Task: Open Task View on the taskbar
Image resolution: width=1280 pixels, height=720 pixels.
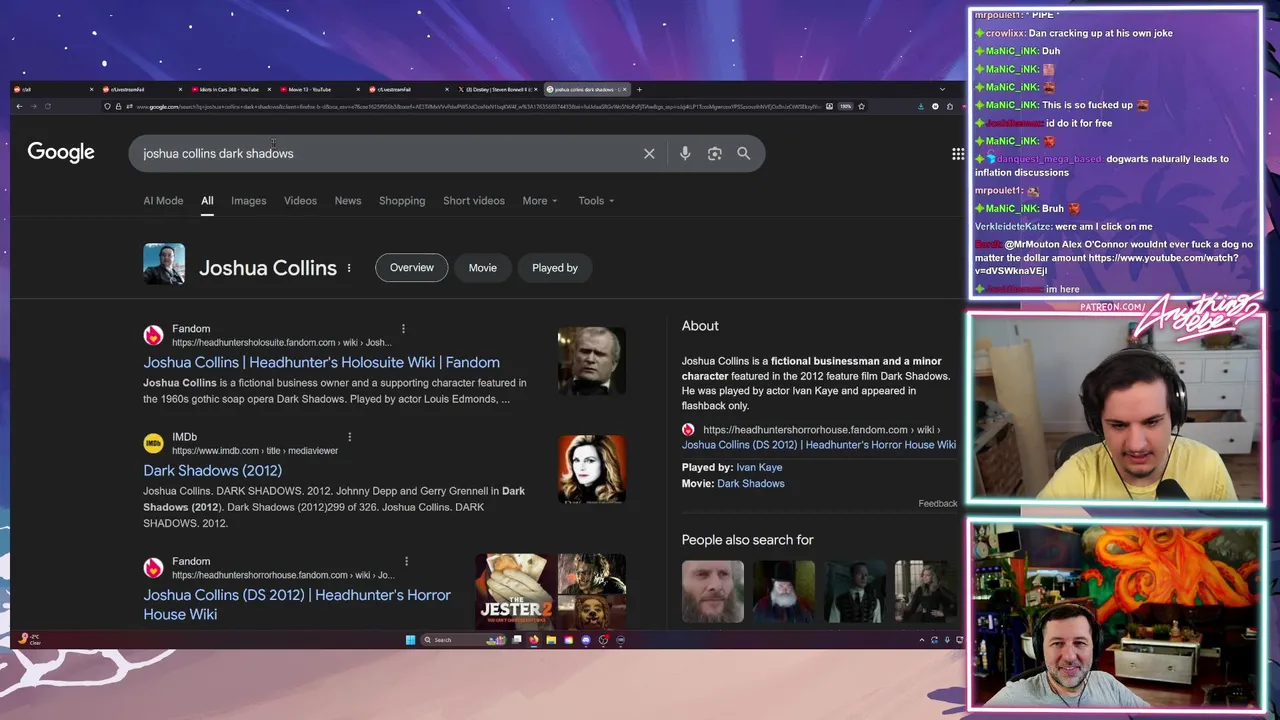Action: pyautogui.click(x=517, y=640)
